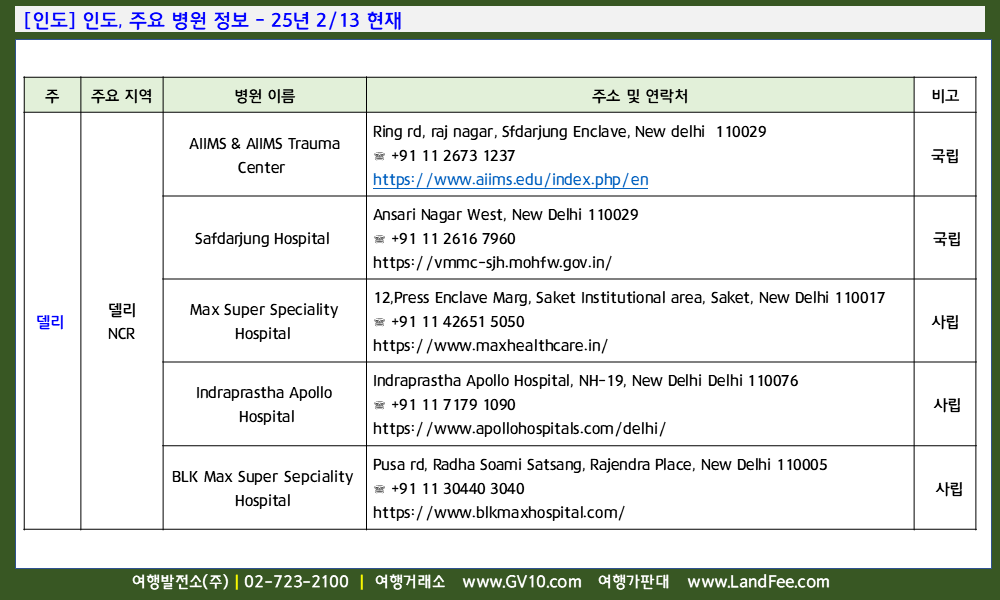Click the '병원 이름' column header
This screenshot has width=1000, height=600.
(265, 96)
